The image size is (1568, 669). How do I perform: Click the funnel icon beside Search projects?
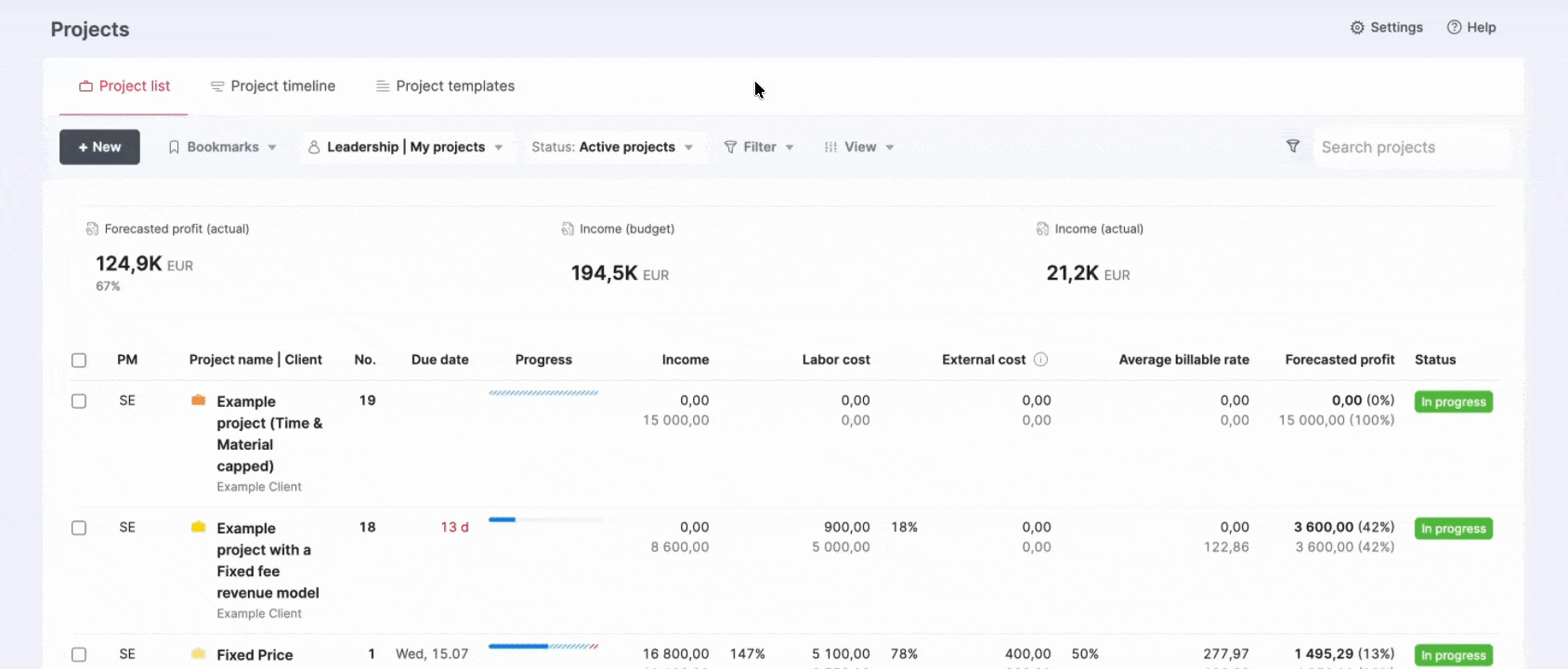pos(1292,147)
